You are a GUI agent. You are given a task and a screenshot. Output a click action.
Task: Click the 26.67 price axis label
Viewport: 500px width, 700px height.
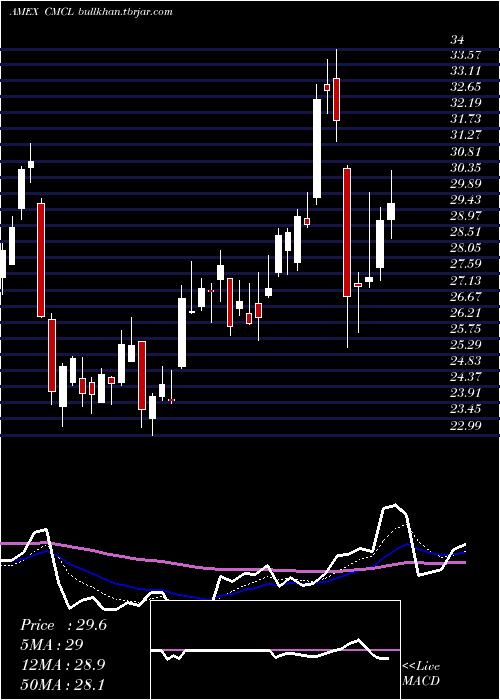click(x=465, y=296)
